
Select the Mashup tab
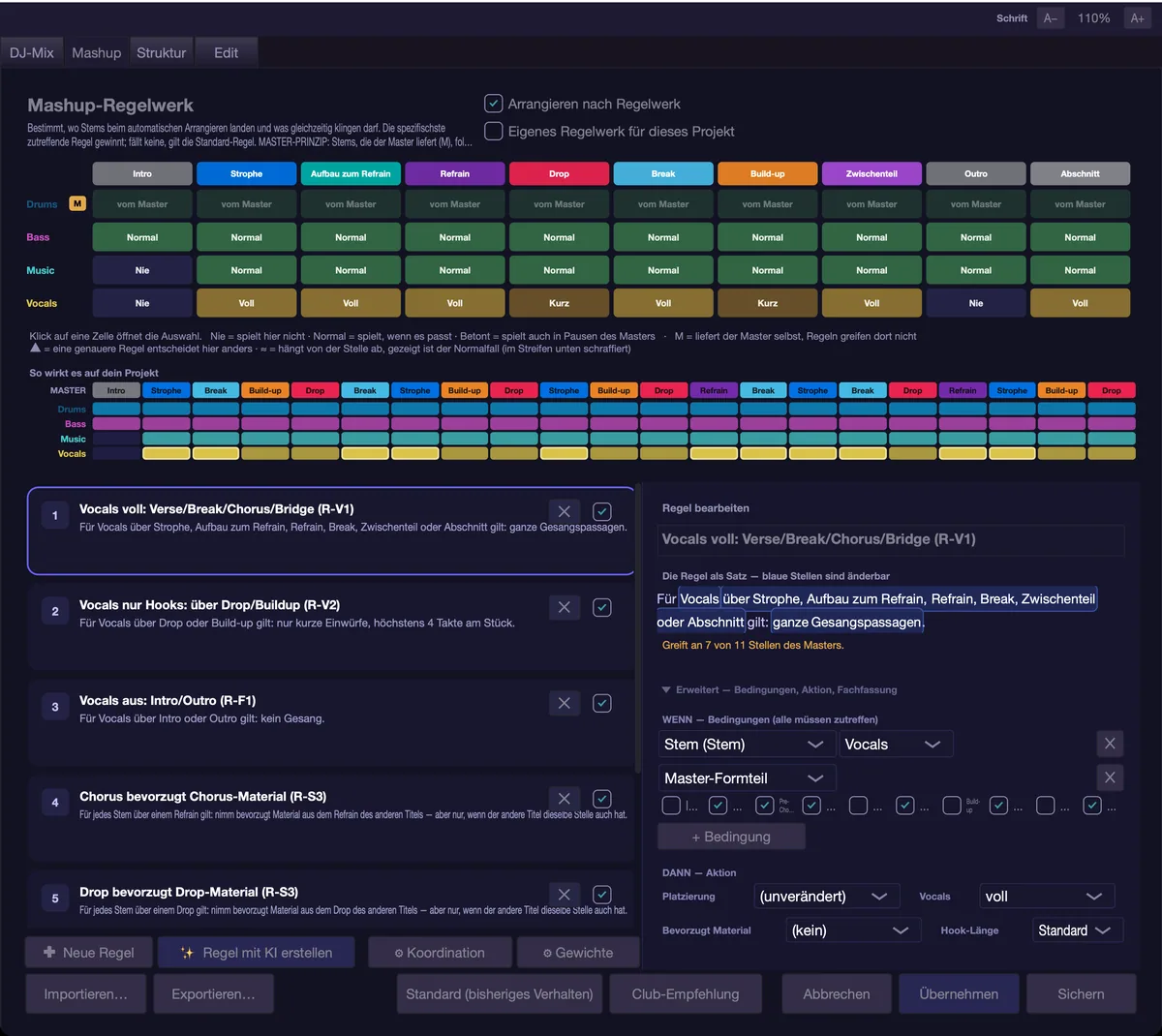pyautogui.click(x=97, y=53)
